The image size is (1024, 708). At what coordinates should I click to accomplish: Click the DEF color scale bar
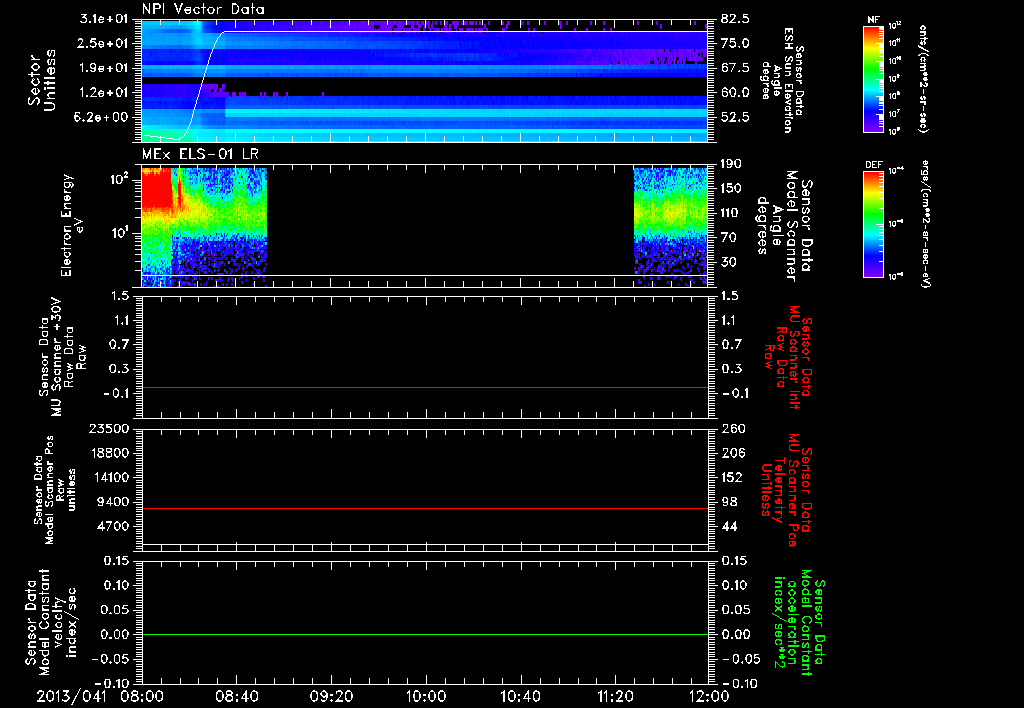click(x=873, y=223)
